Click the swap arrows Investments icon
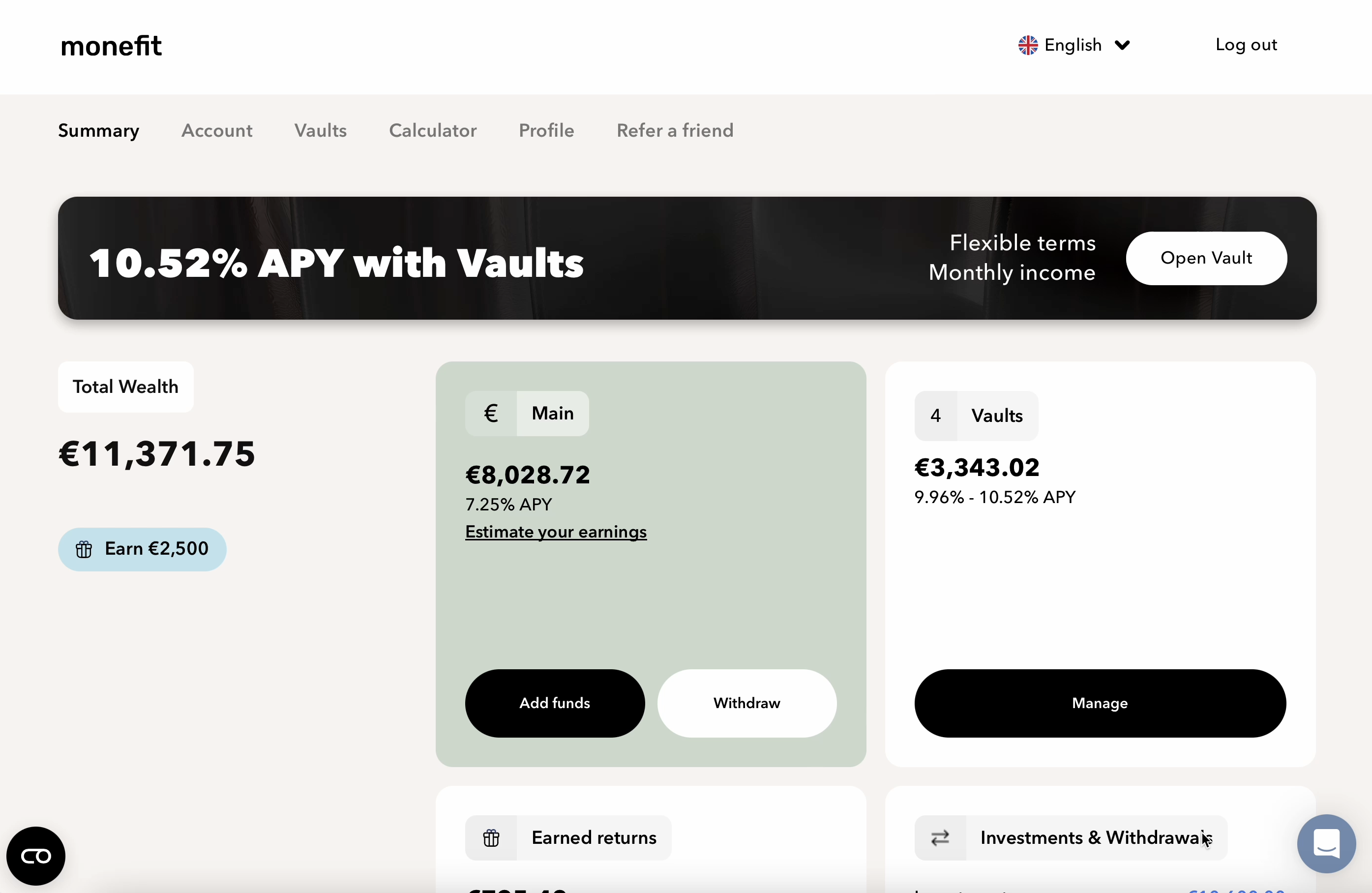Image resolution: width=1372 pixels, height=893 pixels. click(940, 837)
